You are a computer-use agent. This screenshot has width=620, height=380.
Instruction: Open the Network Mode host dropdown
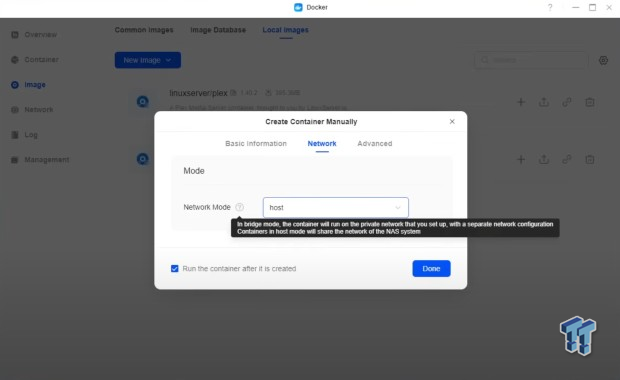pyautogui.click(x=335, y=207)
